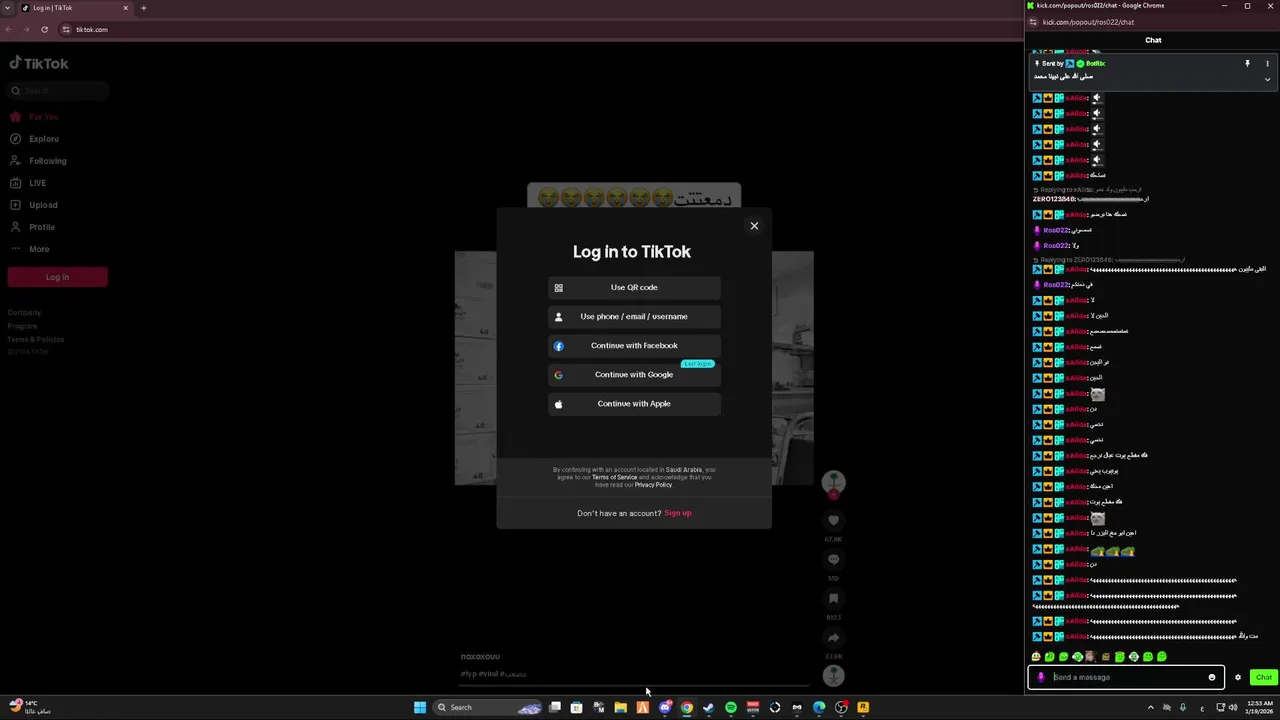The image size is (1280, 720).
Task: Open Discord from the taskbar
Action: [x=665, y=707]
